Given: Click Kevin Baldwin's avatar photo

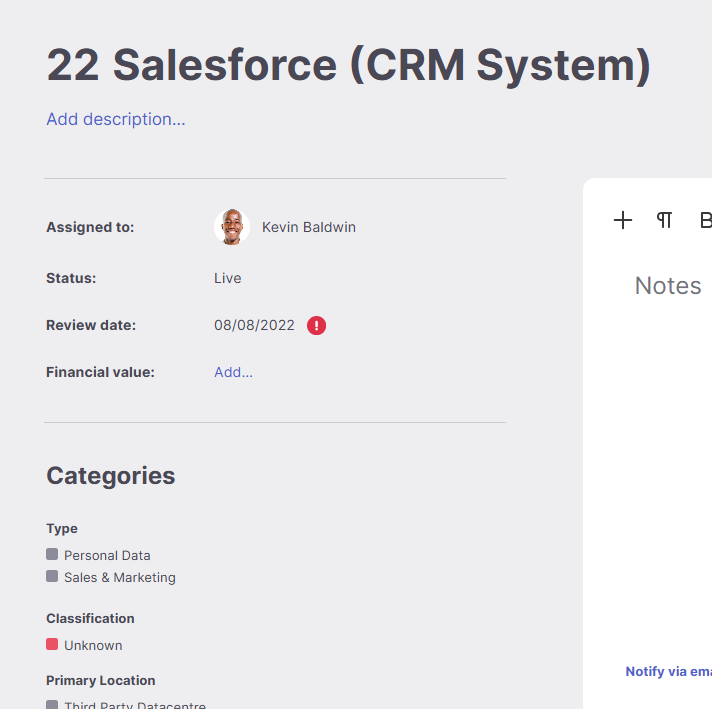Looking at the screenshot, I should (x=232, y=227).
